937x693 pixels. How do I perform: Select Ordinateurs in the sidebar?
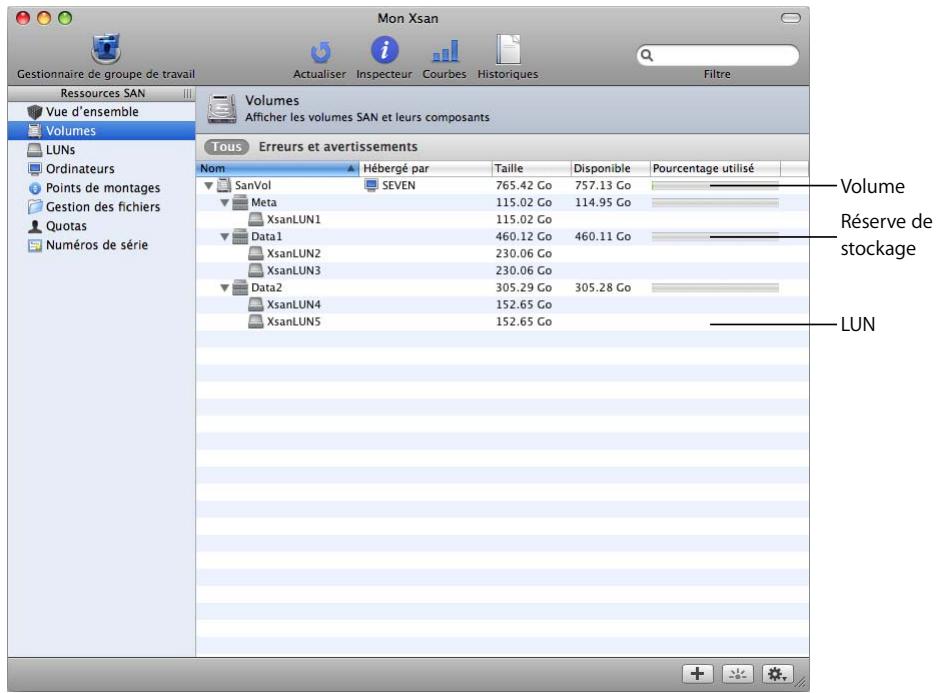coord(71,169)
